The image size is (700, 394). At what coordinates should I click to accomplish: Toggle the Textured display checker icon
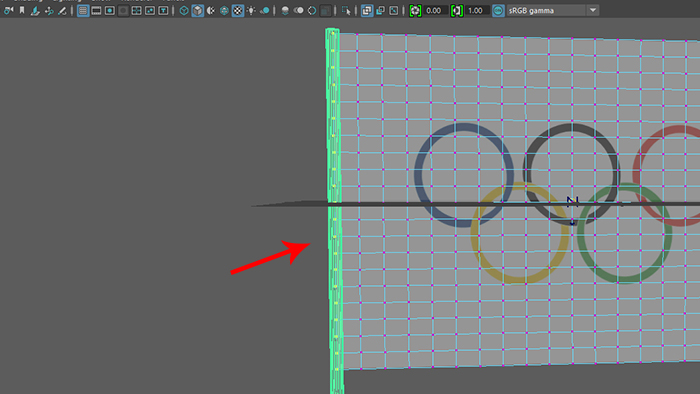(238, 10)
